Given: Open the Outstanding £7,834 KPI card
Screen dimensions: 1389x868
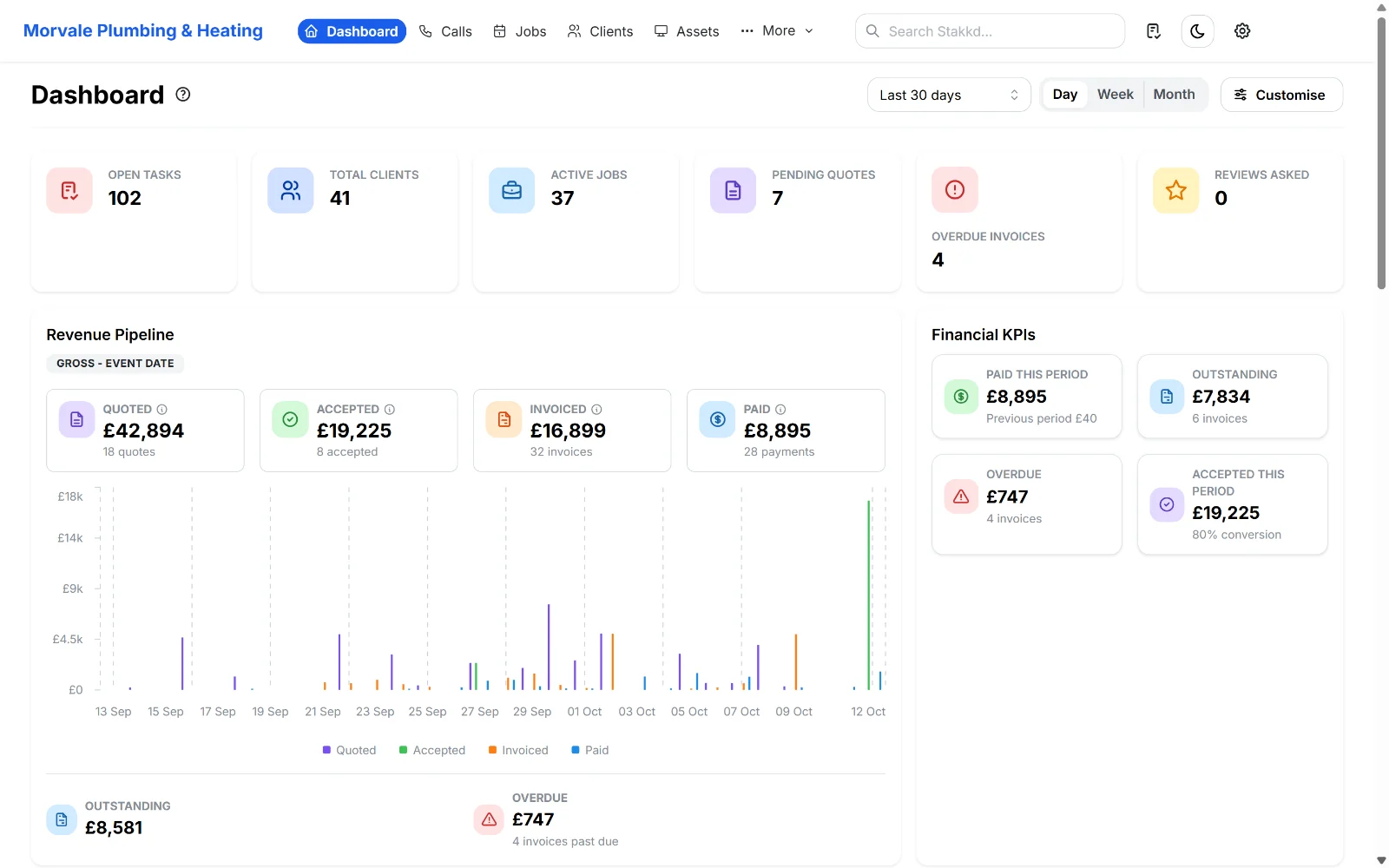Looking at the screenshot, I should click(1233, 397).
